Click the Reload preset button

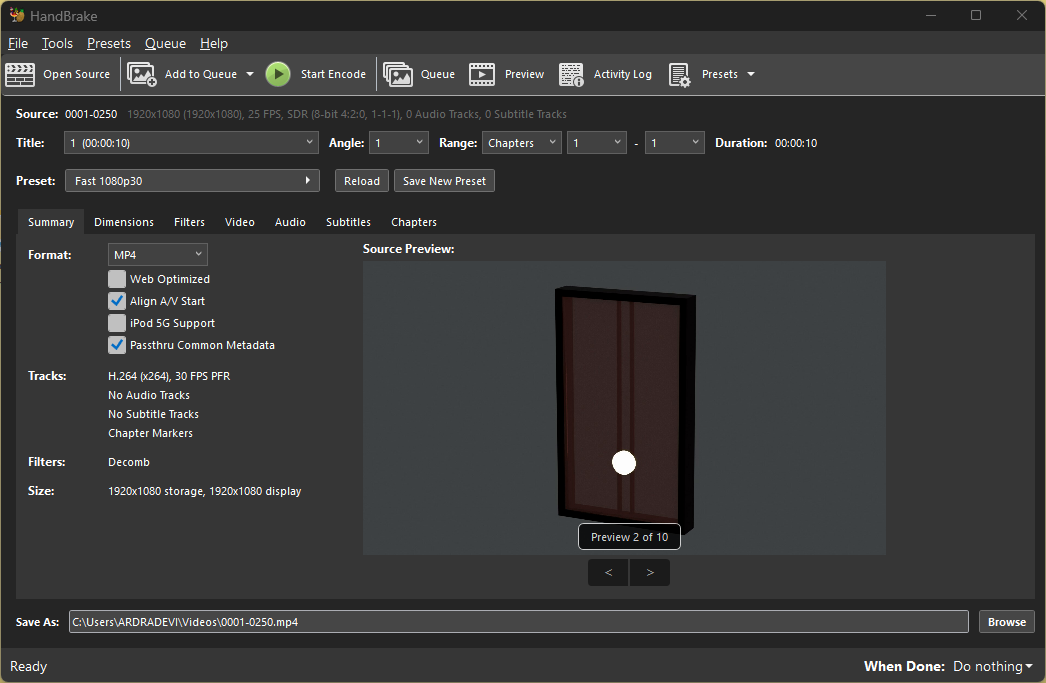[x=362, y=181]
